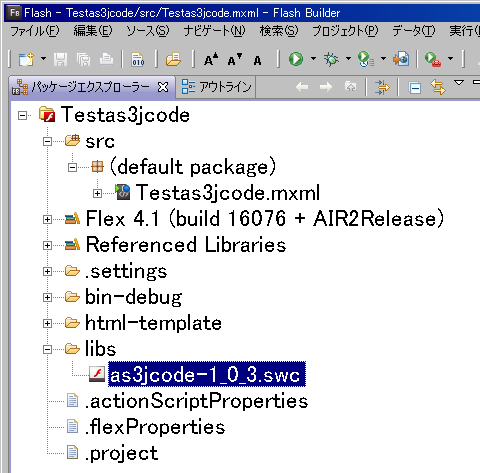Viewport: 480px width, 473px height.
Task: Click the Print icon
Action: pyautogui.click(x=106, y=60)
